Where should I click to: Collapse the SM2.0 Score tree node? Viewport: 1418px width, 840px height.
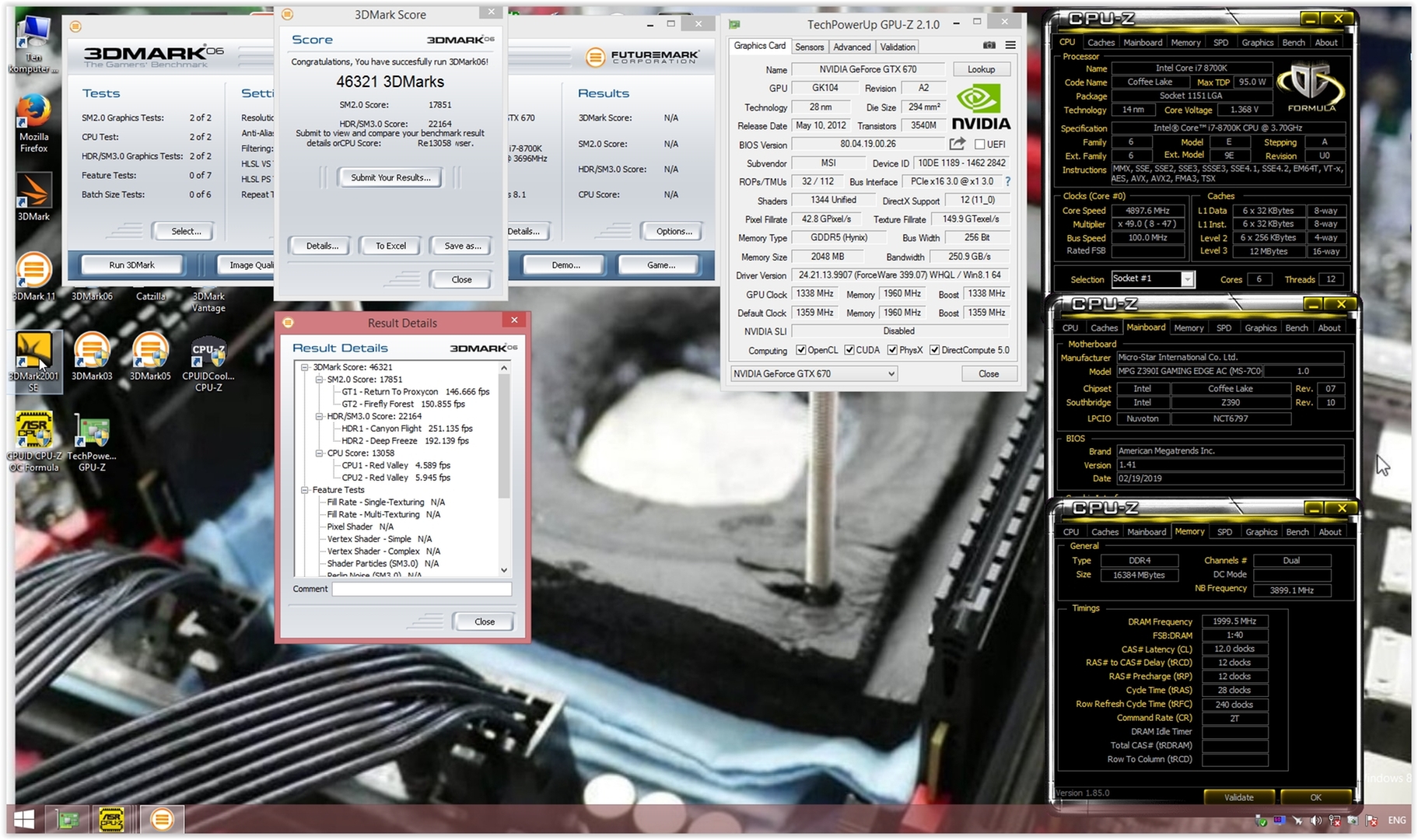(x=319, y=380)
